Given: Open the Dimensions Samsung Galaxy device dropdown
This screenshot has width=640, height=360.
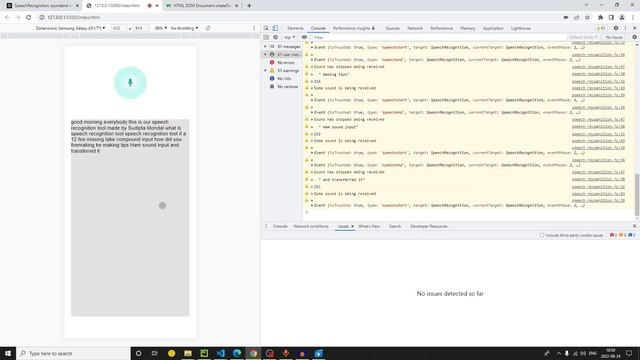Looking at the screenshot, I should (70, 28).
